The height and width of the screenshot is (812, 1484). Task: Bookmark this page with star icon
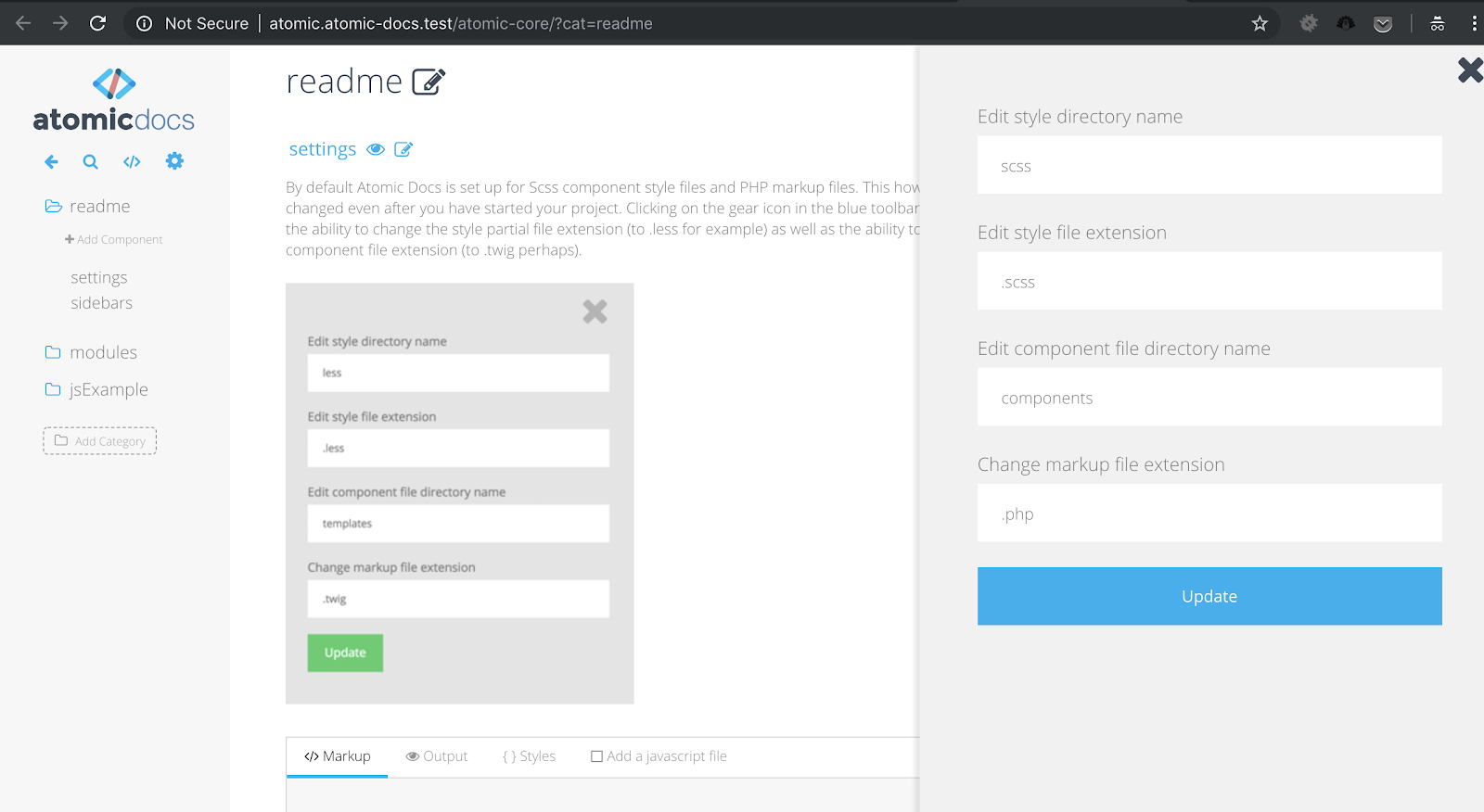coord(1260,23)
